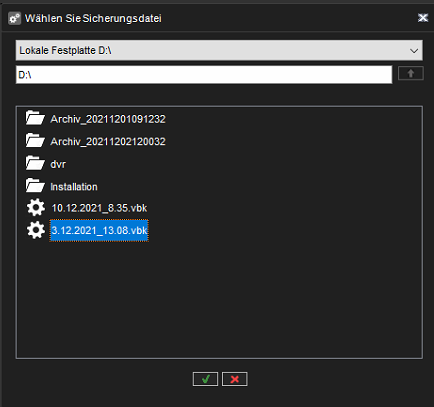Screen dimensions: 434x407
Task: Select the Archiv_20211202120032 folder name
Action: pyautogui.click(x=108, y=141)
